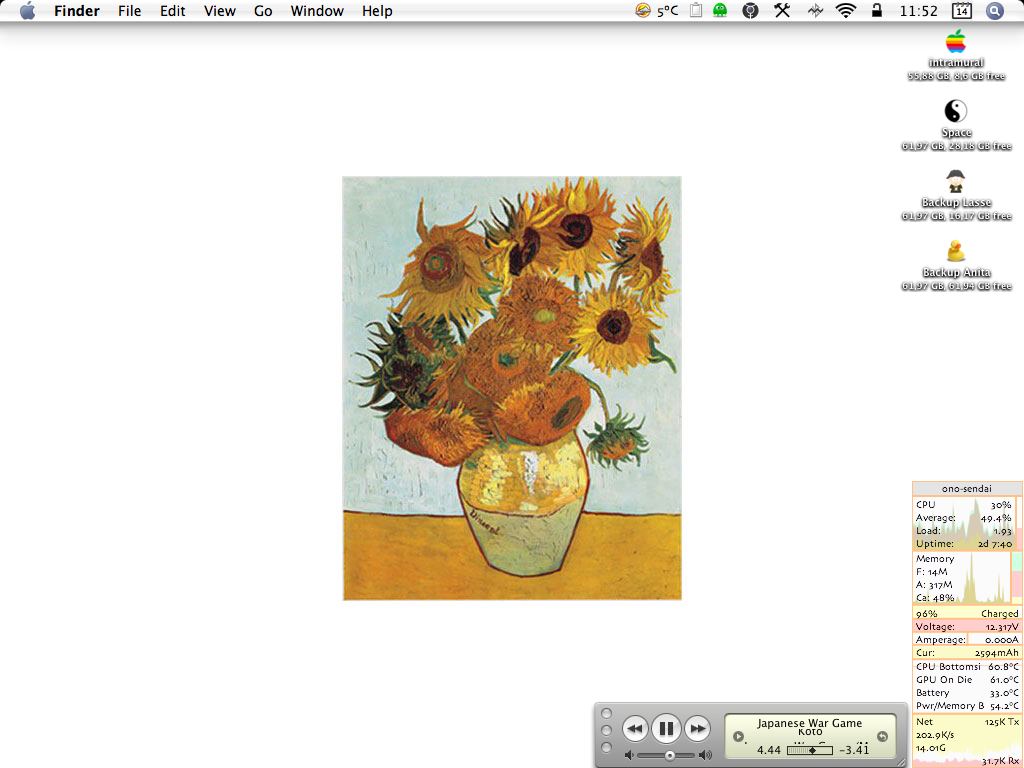Adjust the iTunes volume slider knob
Image resolution: width=1024 pixels, height=768 pixels.
669,755
